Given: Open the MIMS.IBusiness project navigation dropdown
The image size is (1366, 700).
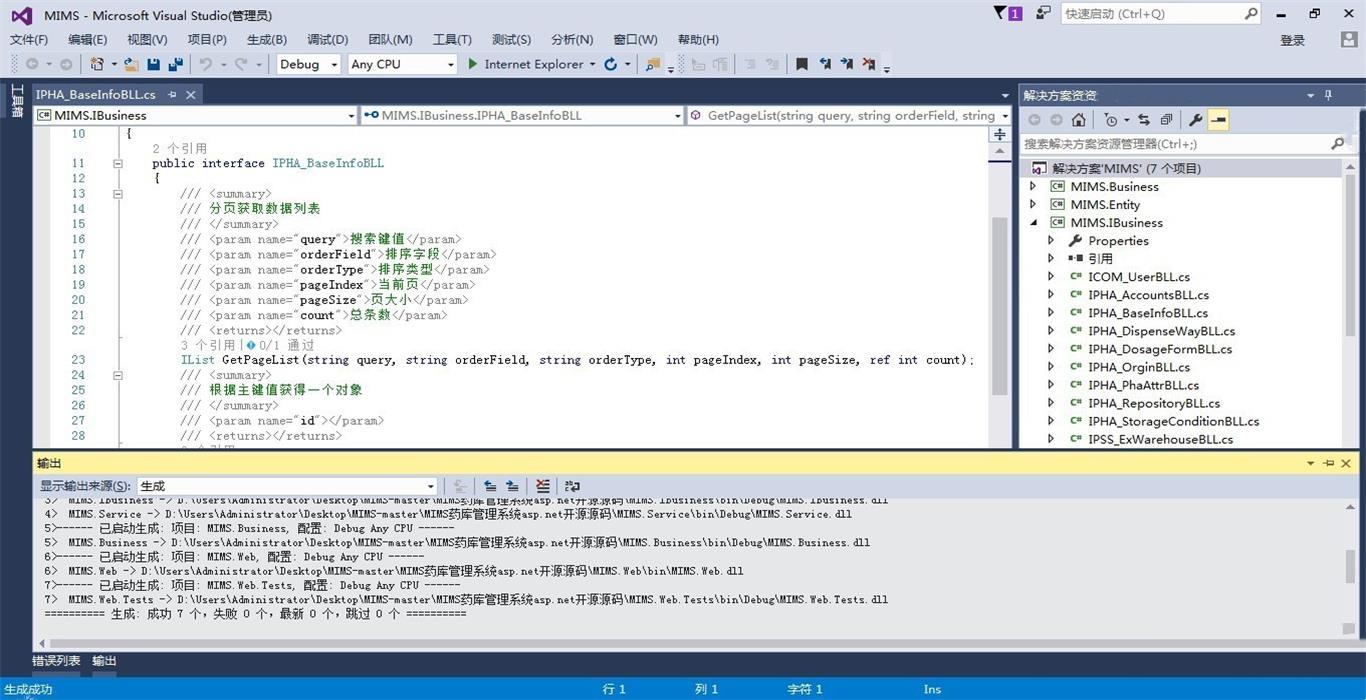Looking at the screenshot, I should 195,116.
